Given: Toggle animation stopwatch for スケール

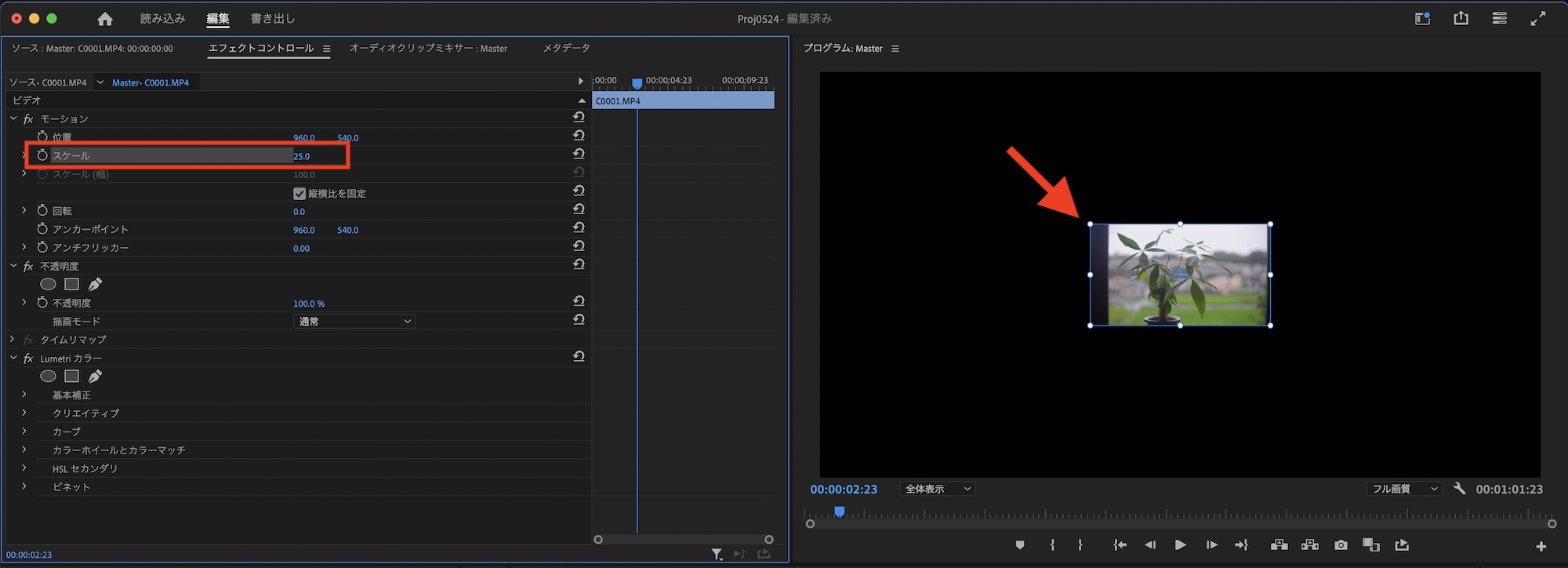Looking at the screenshot, I should coord(42,155).
